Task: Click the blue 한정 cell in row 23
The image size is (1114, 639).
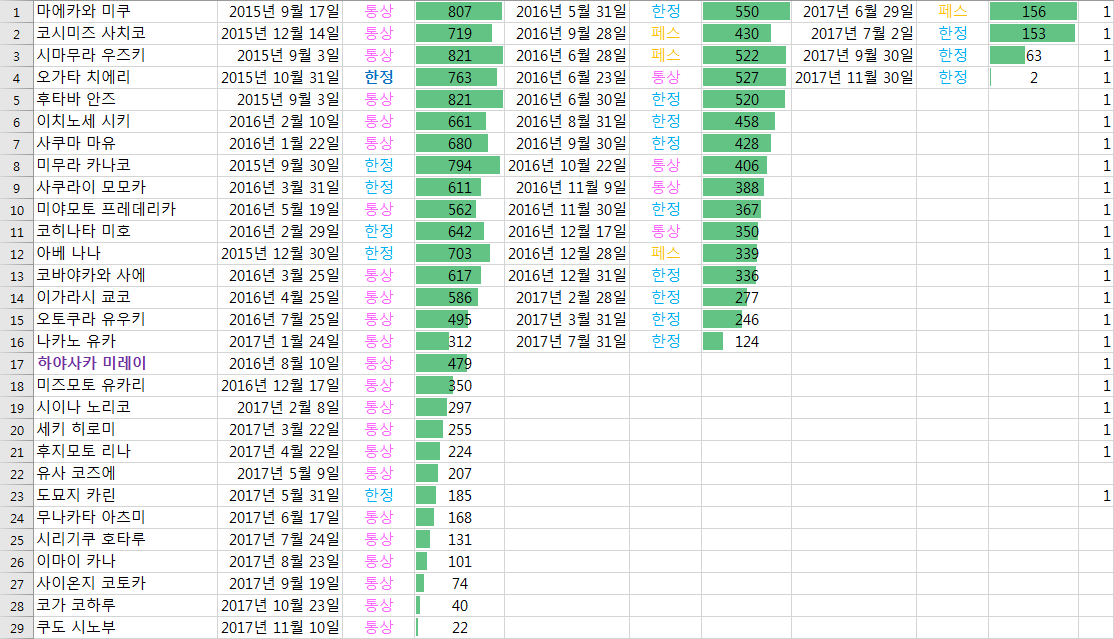Action: pos(379,496)
